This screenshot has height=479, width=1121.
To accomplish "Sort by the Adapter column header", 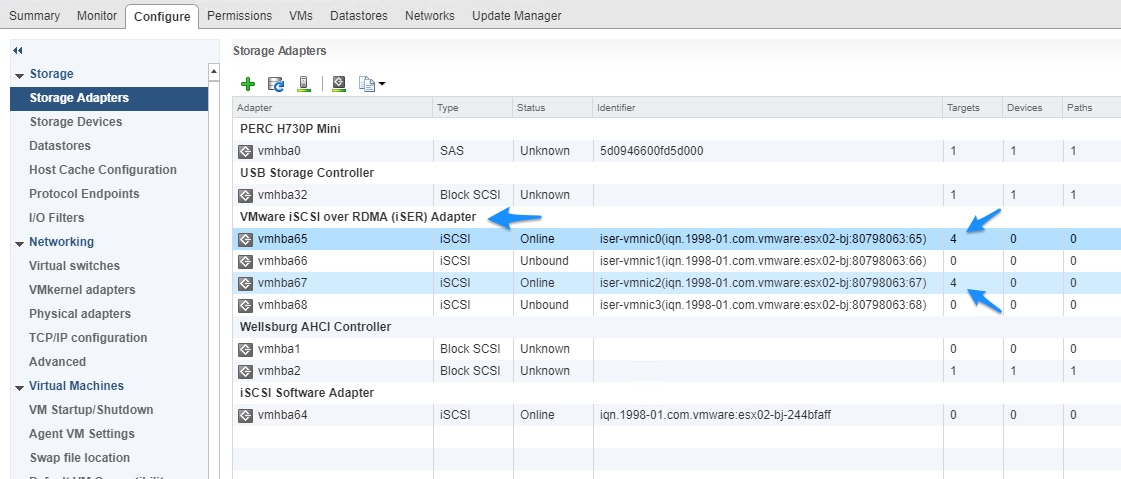I will click(x=333, y=107).
